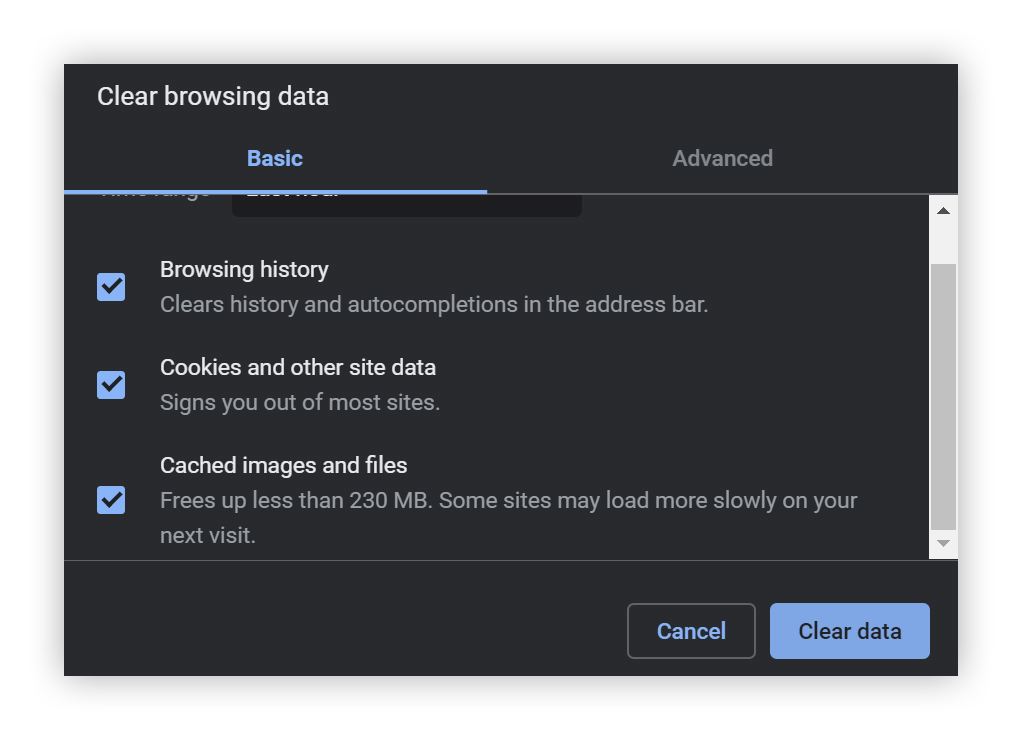Screen dimensions: 1022x739
Task: Open the Advanced tab
Action: 722,158
